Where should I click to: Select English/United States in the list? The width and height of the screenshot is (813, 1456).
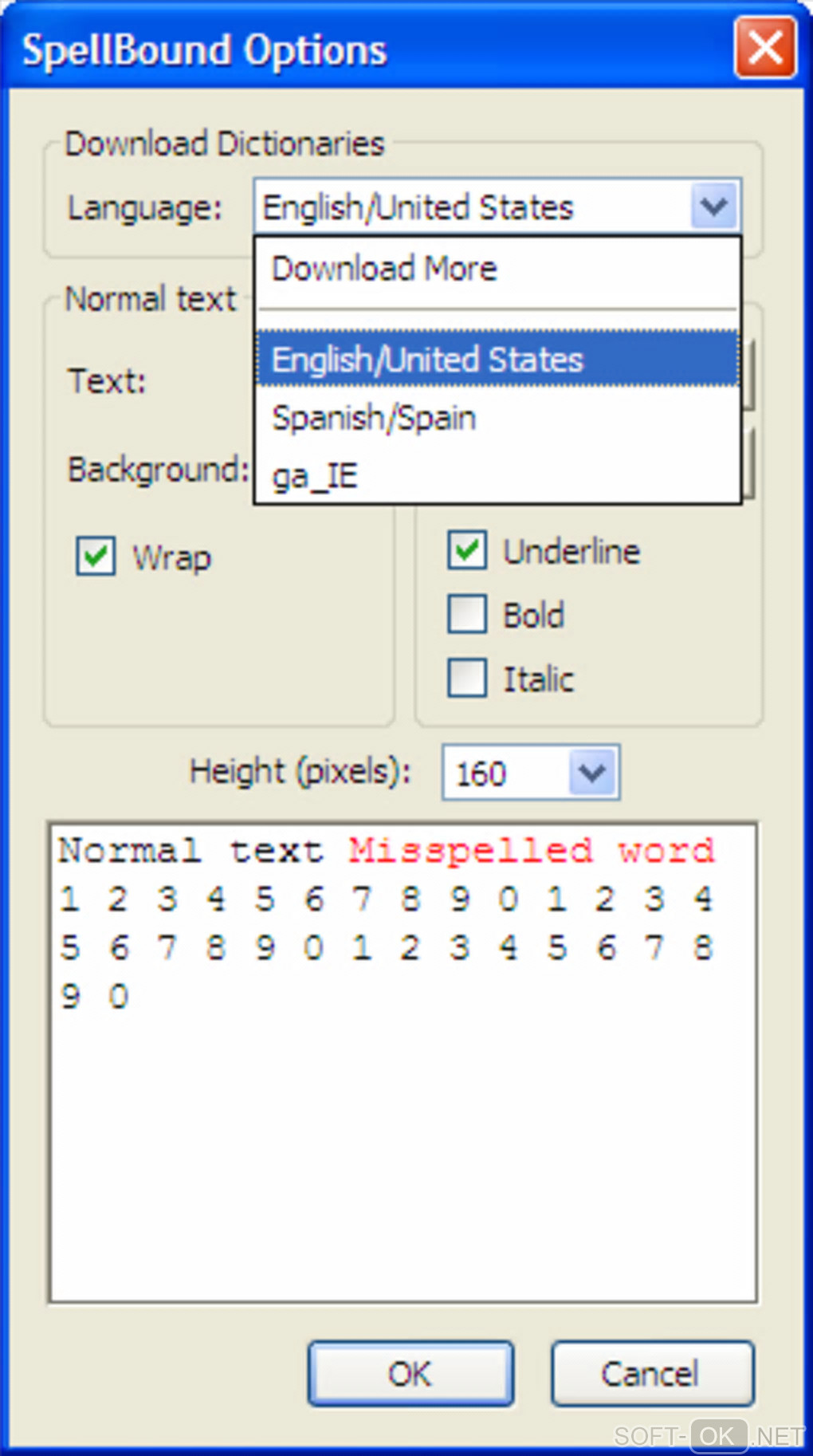click(x=427, y=360)
